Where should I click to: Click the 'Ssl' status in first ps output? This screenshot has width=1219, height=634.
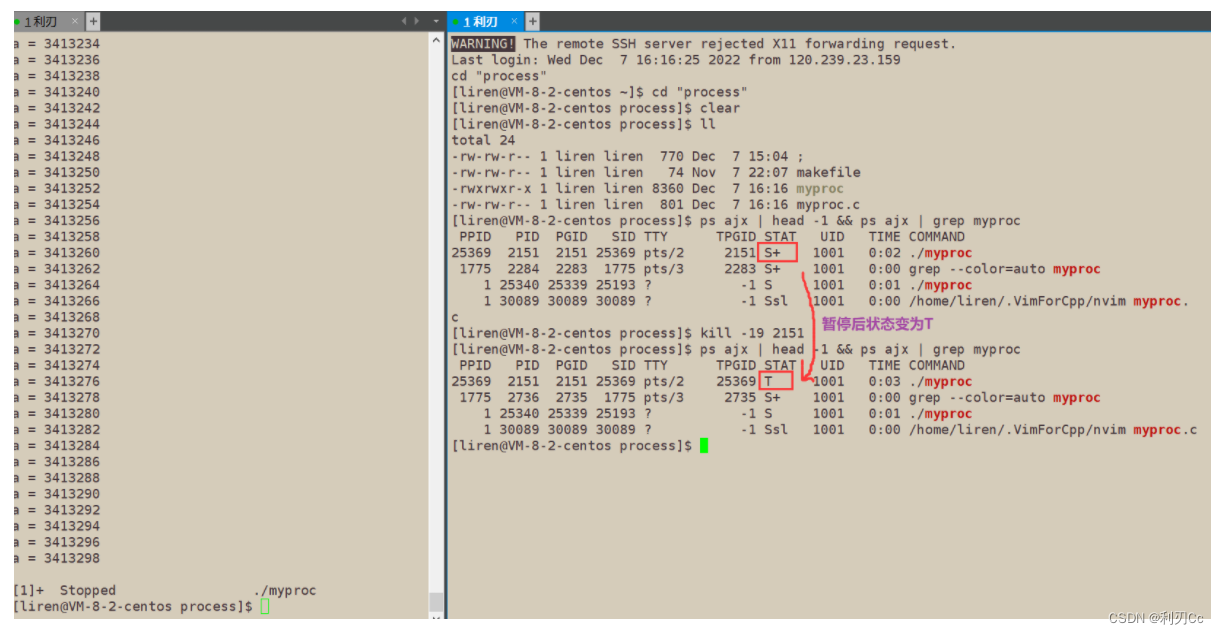(776, 301)
